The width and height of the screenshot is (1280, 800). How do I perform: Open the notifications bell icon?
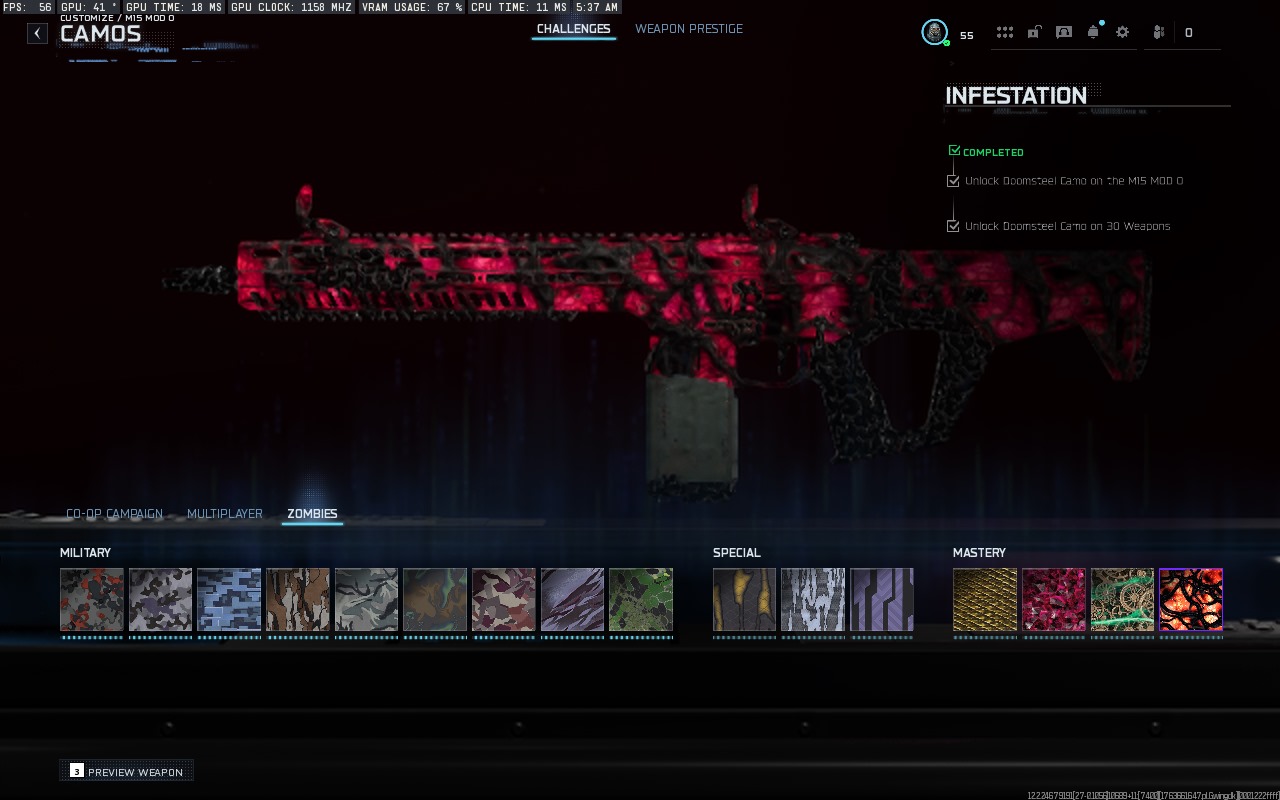click(1093, 32)
